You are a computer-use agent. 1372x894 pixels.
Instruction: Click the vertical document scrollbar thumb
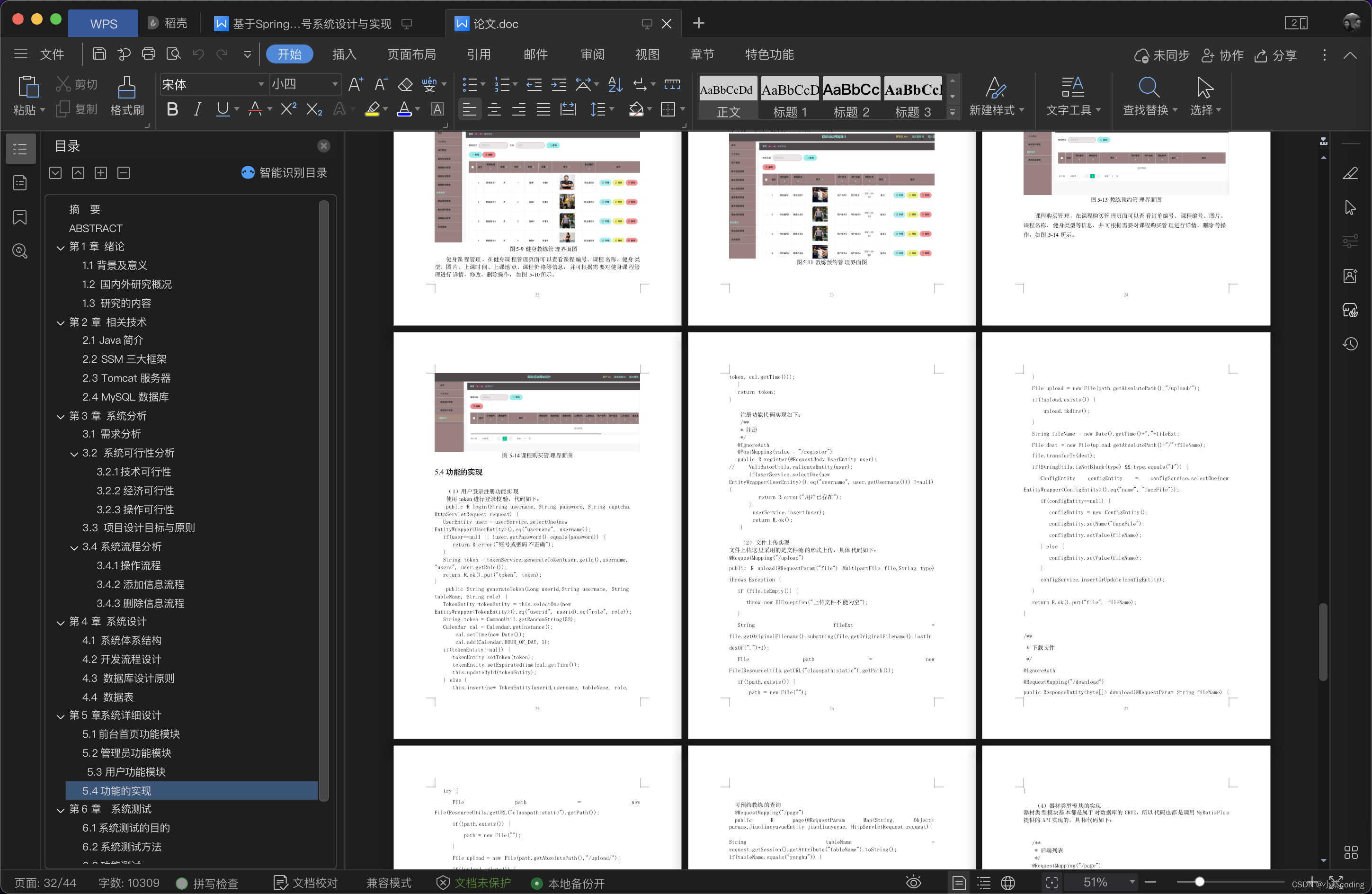(1323, 642)
